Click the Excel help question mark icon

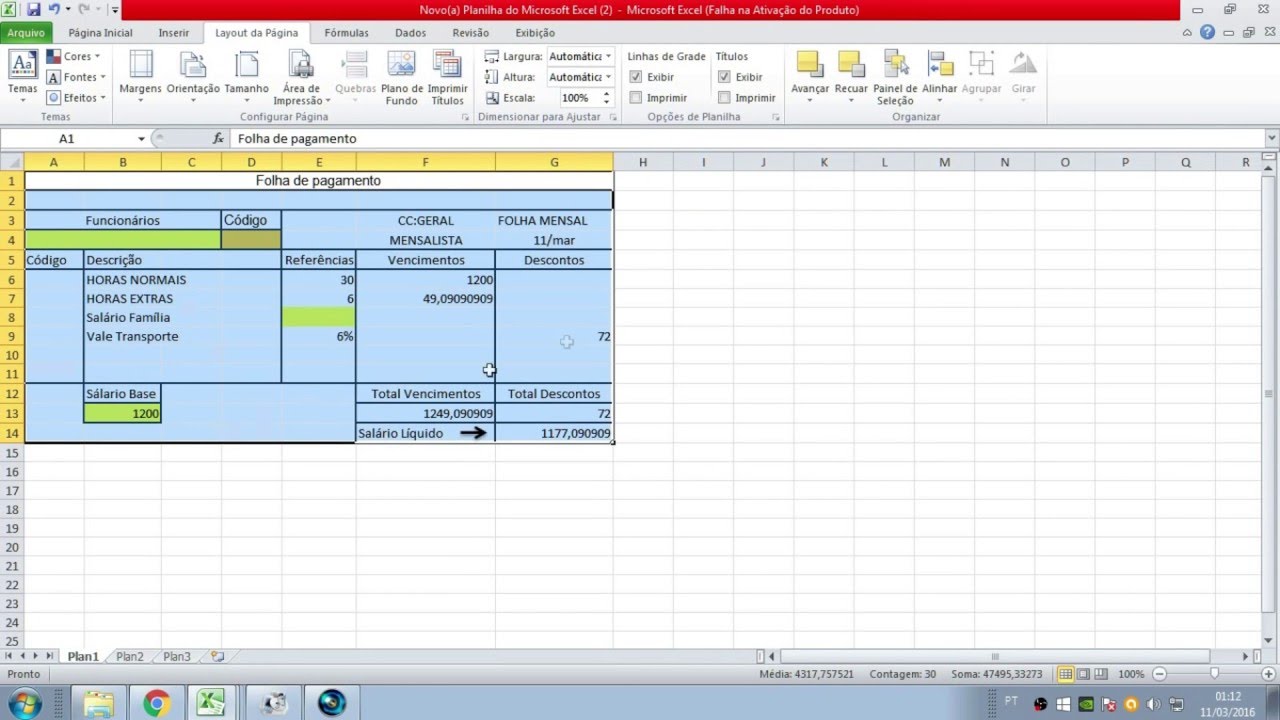coord(1207,32)
